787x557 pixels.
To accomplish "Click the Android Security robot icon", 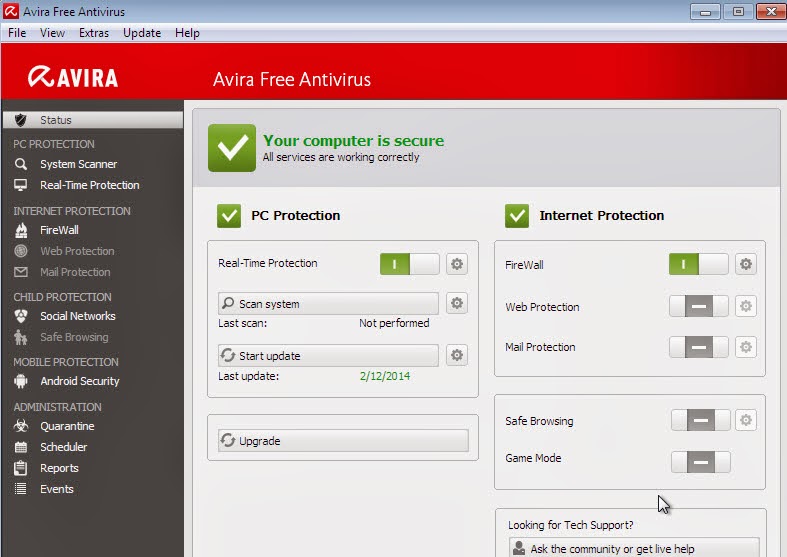I will coord(21,381).
